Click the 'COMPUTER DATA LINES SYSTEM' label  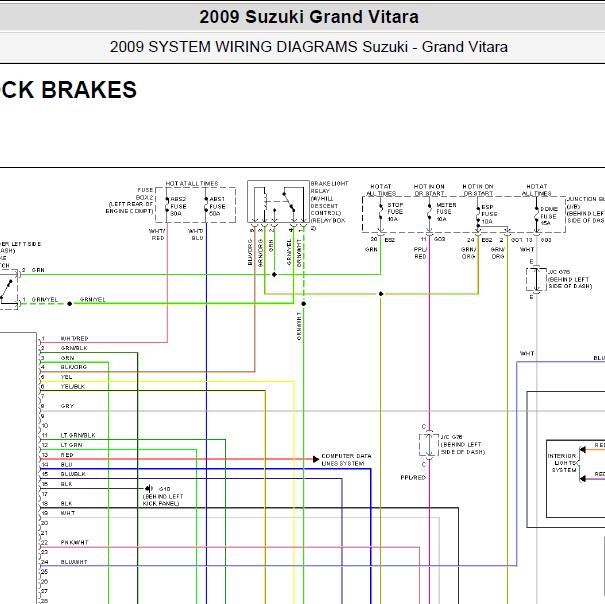click(x=346, y=460)
